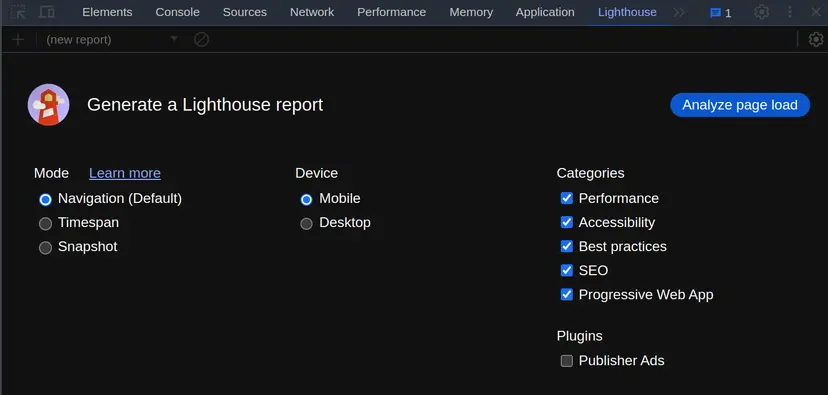This screenshot has width=828, height=395.
Task: Click the plus icon to add a new report
Action: point(18,40)
